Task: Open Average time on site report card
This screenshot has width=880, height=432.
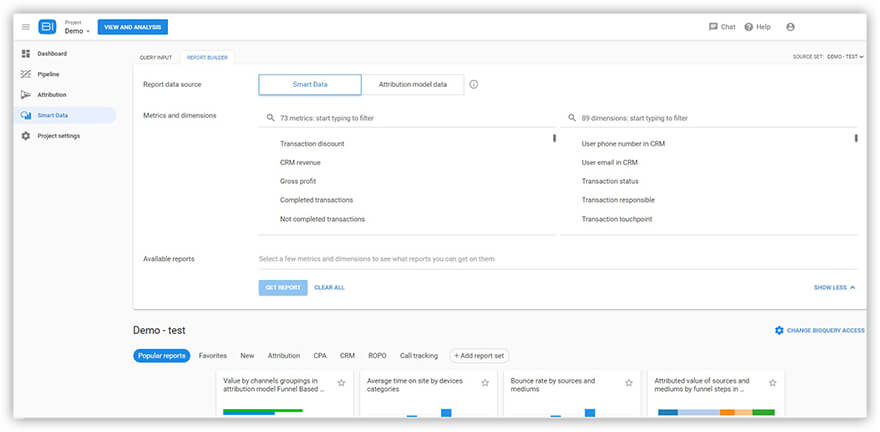Action: coord(428,394)
